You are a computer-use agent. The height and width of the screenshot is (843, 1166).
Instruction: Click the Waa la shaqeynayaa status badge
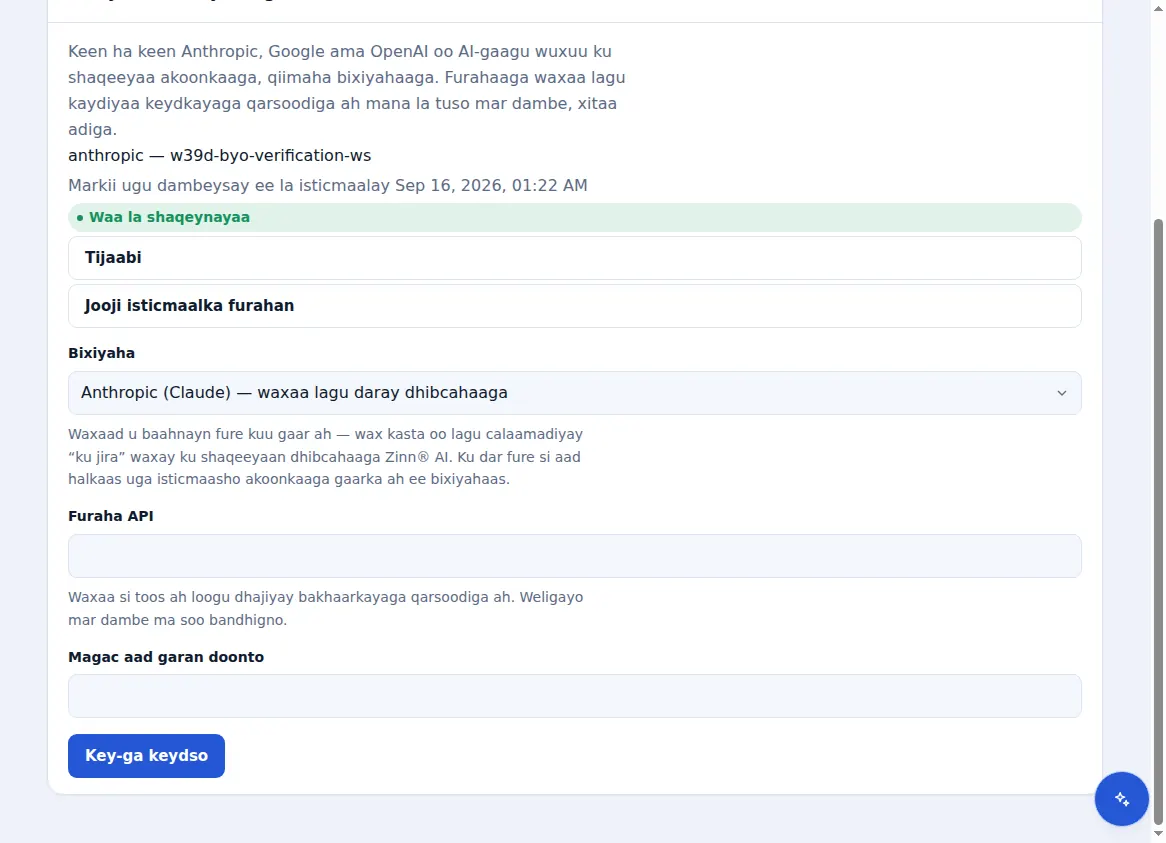point(574,217)
